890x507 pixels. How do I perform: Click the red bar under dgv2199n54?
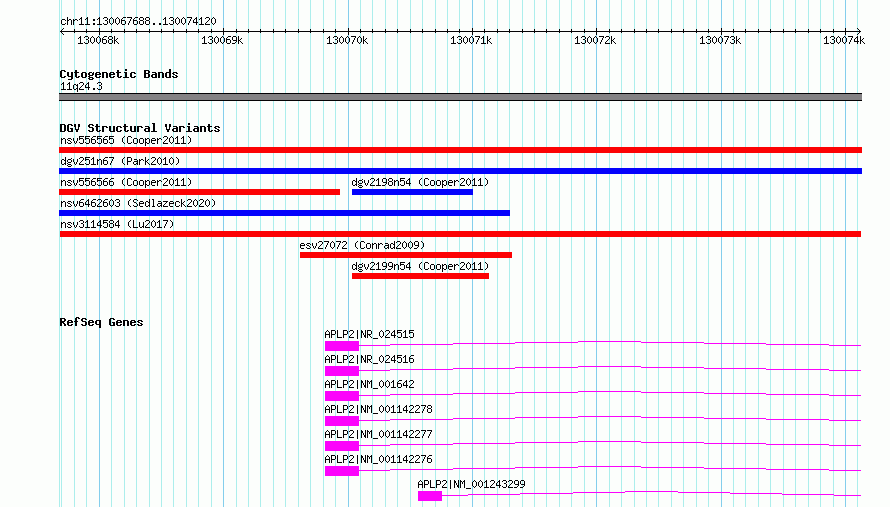click(420, 276)
